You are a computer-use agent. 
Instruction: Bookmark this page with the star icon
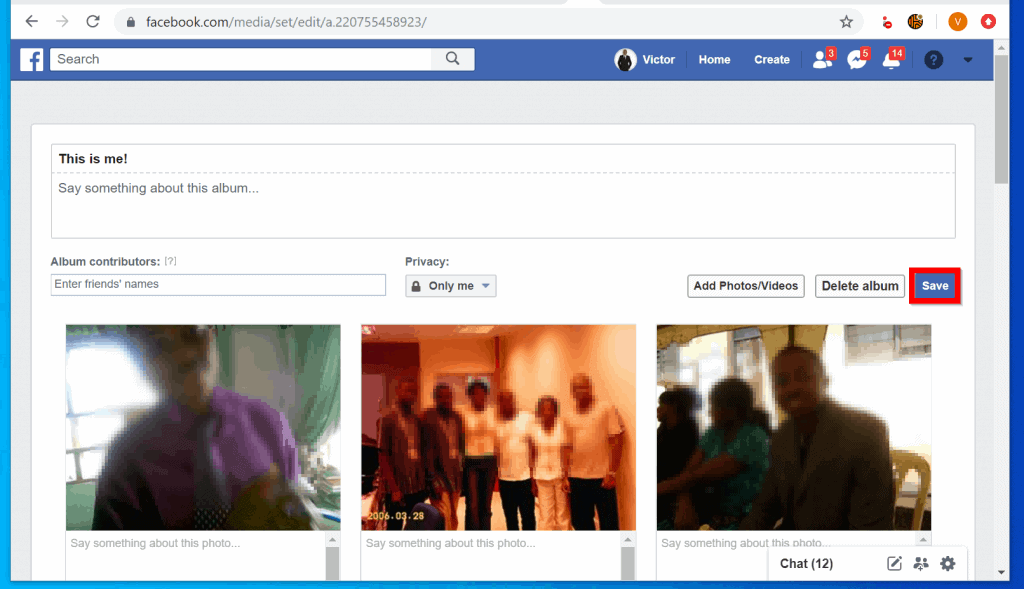pyautogui.click(x=846, y=22)
